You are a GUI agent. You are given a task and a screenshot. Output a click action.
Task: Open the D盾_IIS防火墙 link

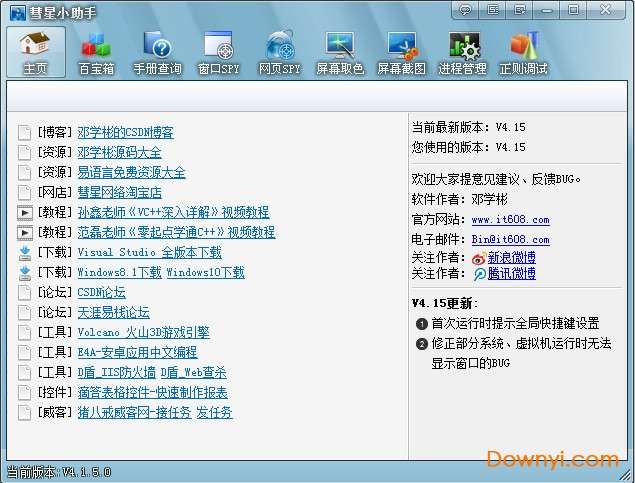pos(117,372)
